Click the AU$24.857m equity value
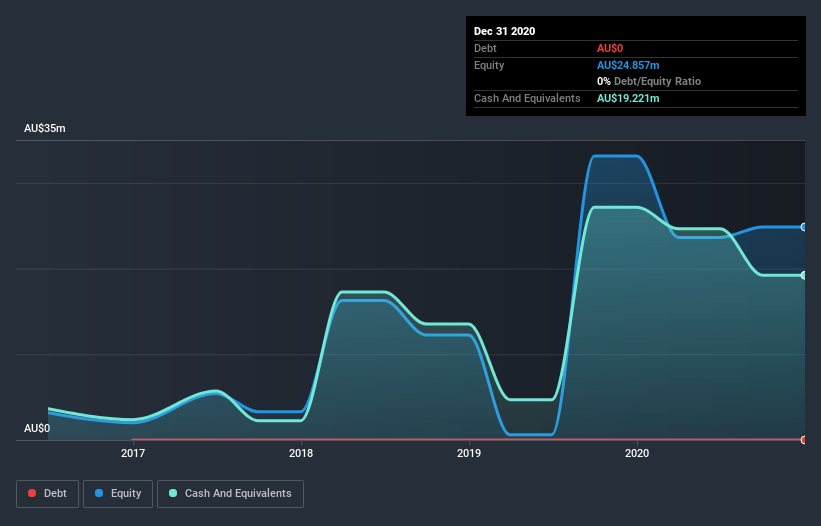The height and width of the screenshot is (526, 821). pos(628,65)
